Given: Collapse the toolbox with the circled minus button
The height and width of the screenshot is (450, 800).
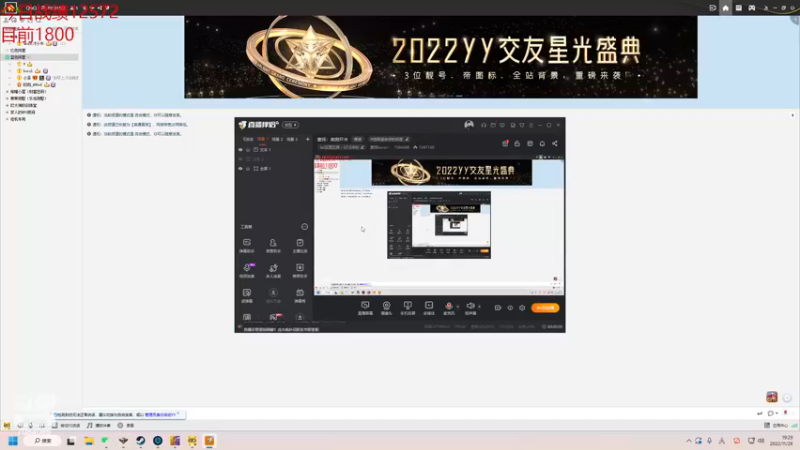Looking at the screenshot, I should click(x=305, y=227).
